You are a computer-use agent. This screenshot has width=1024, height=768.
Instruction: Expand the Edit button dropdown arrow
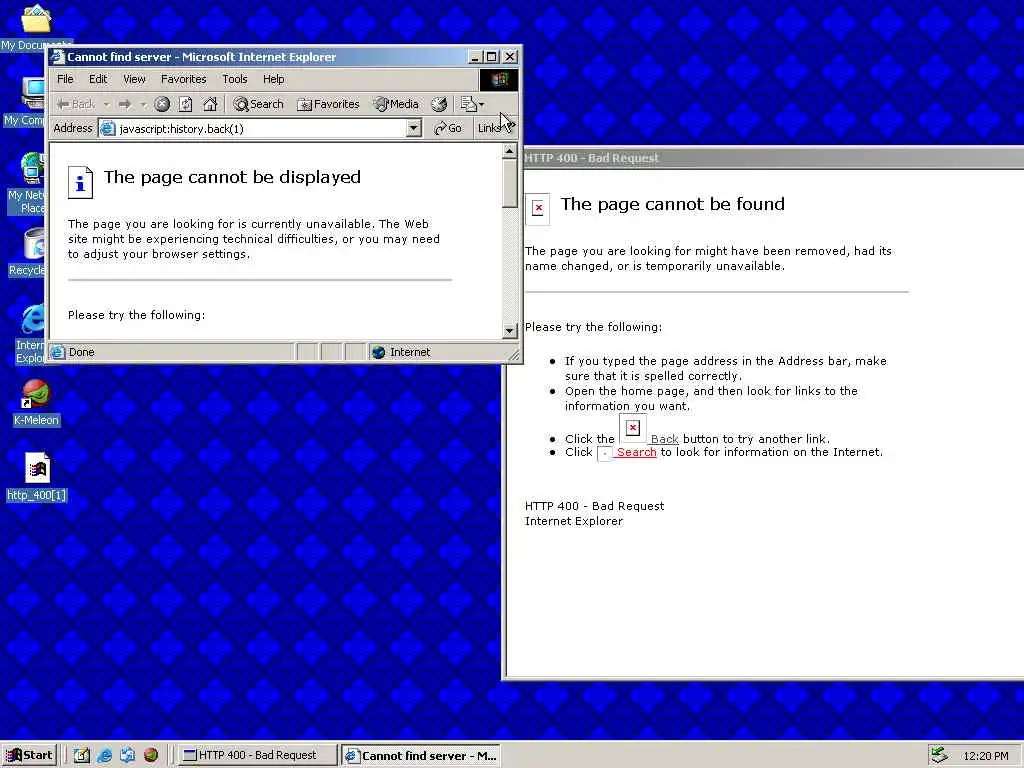(x=482, y=104)
